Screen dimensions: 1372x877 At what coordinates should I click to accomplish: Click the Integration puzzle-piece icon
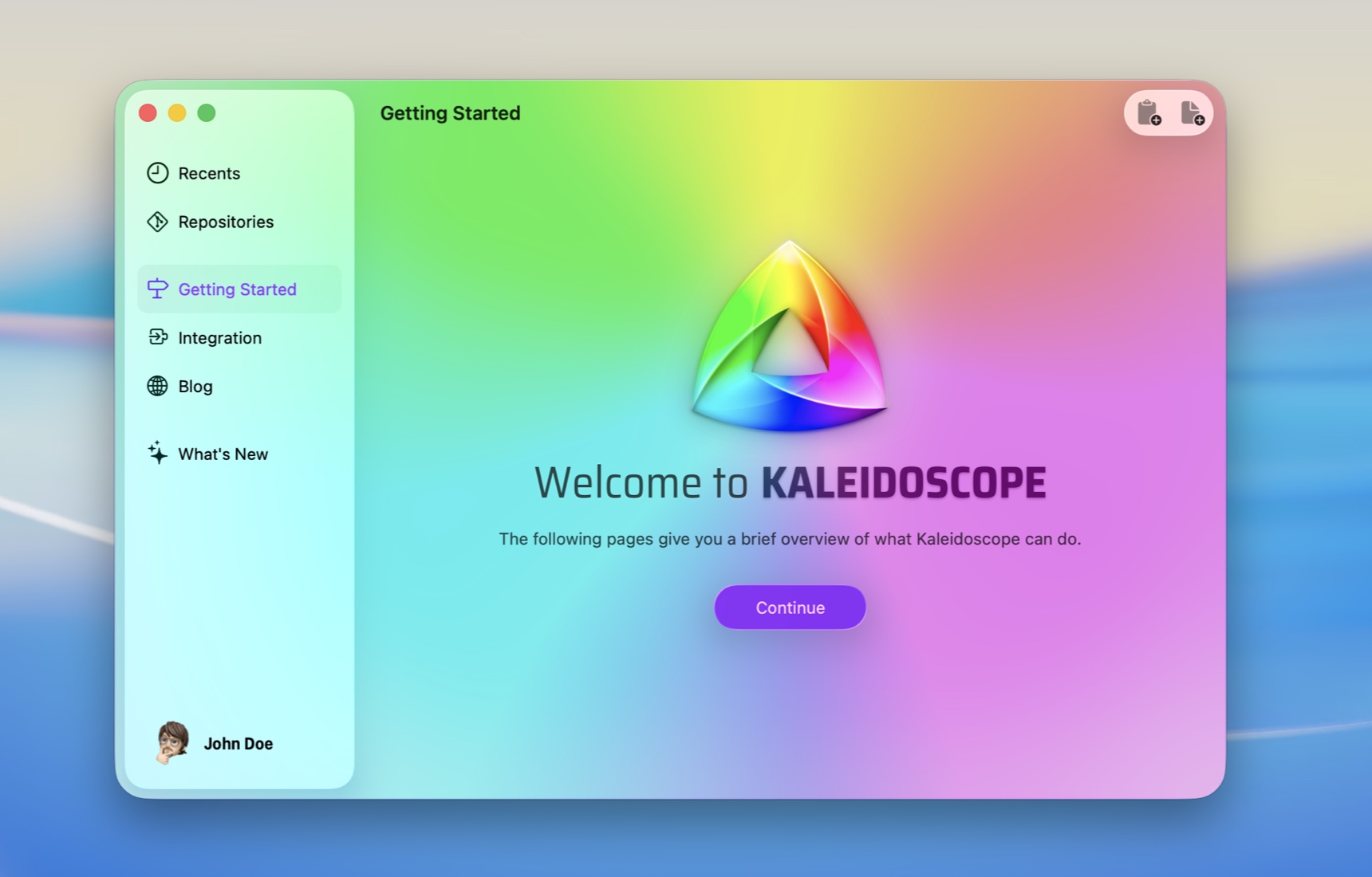[158, 337]
